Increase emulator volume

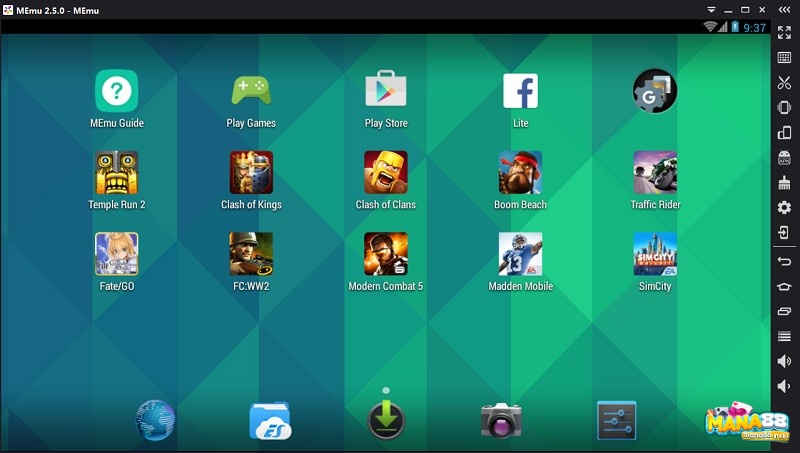click(x=784, y=361)
